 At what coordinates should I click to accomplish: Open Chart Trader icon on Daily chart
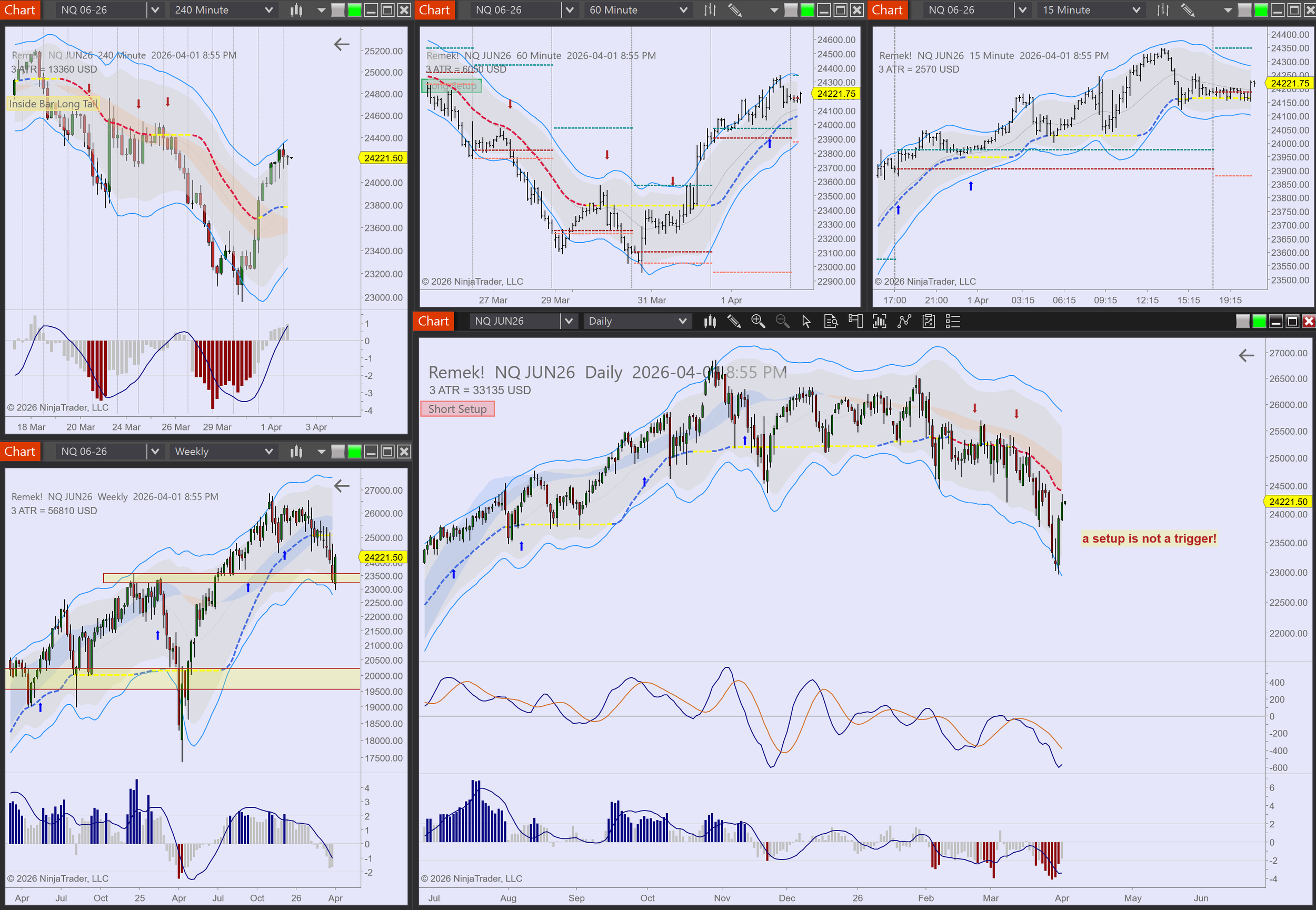[855, 322]
